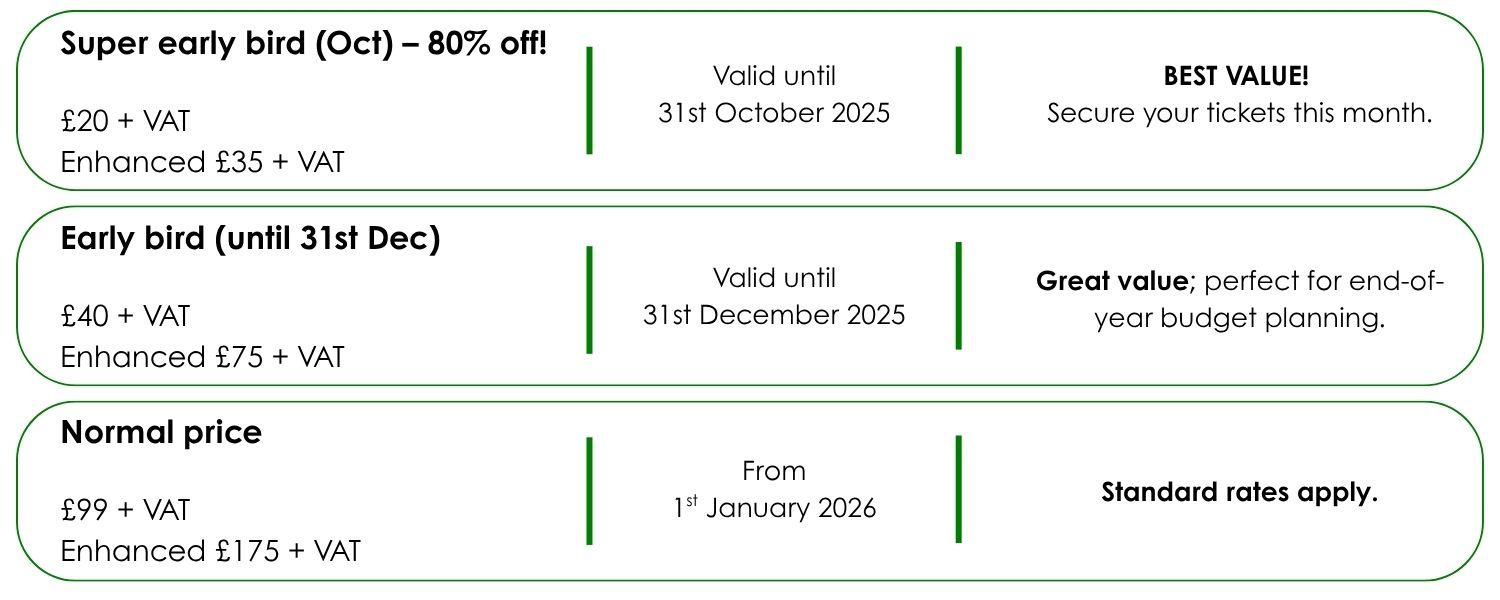Click the Enhanced £75 + VAT price
Viewport: 1500px width, 600px height.
[x=202, y=357]
